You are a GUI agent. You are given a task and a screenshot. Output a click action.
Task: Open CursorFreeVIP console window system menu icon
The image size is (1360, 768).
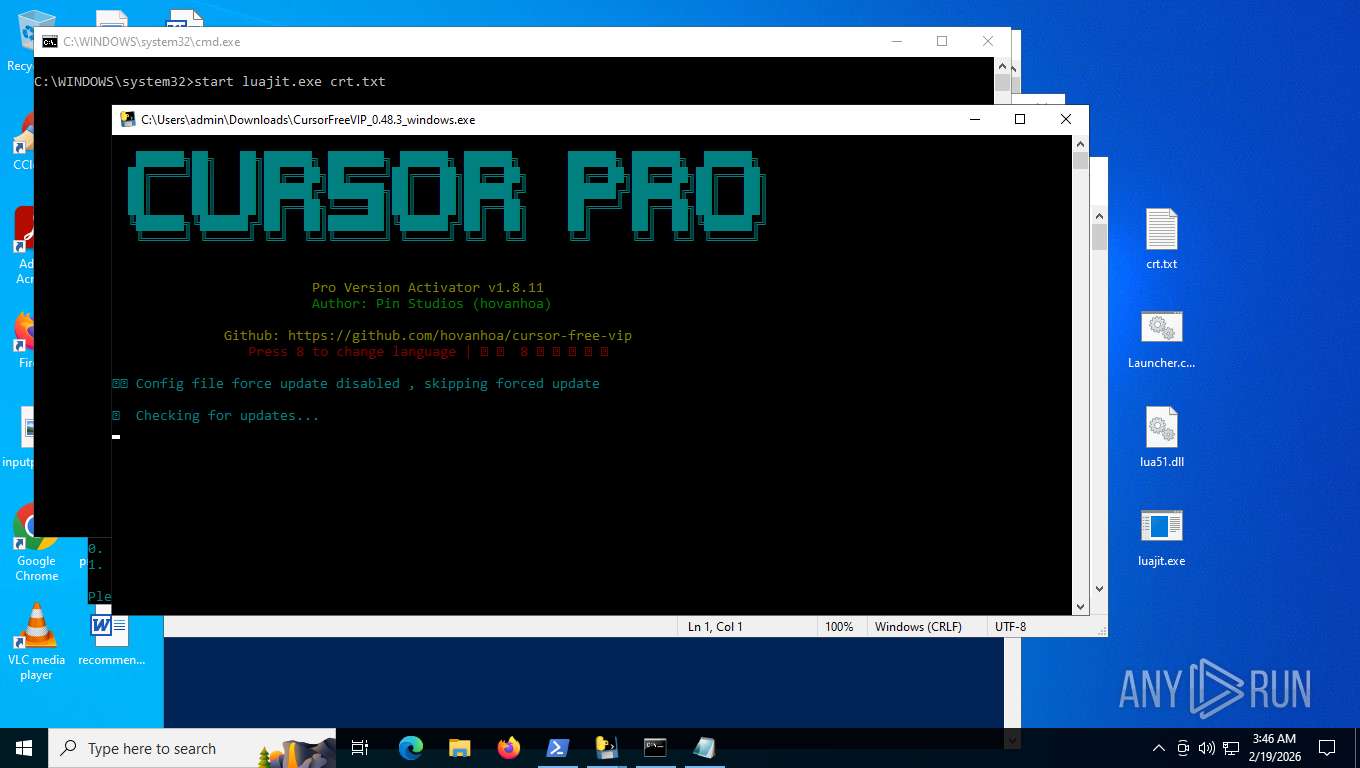tap(127, 119)
